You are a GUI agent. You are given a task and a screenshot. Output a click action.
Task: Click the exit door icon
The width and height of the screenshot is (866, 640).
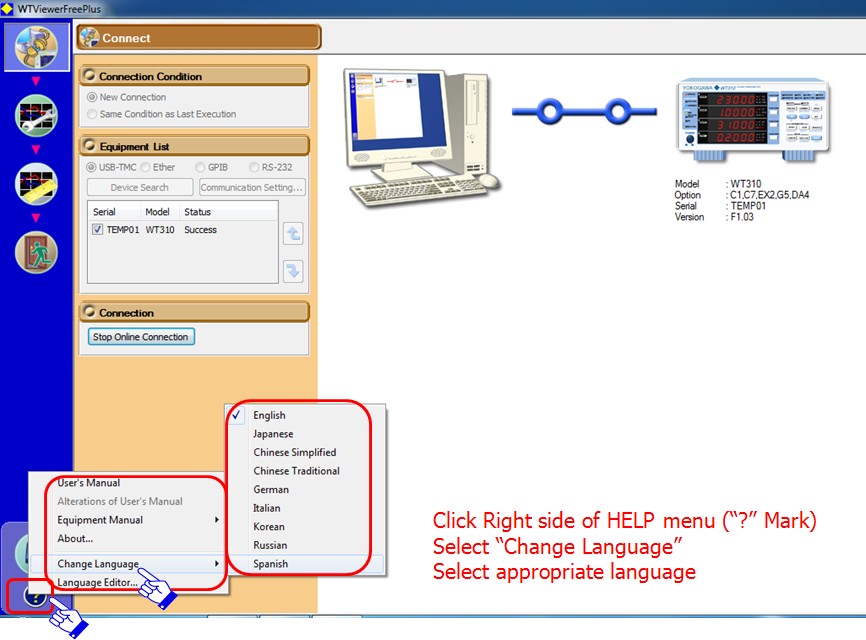[x=36, y=252]
